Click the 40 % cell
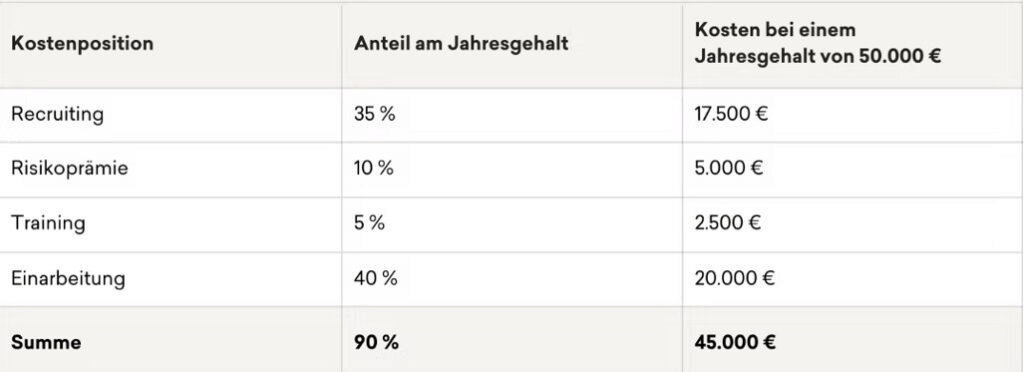1024x372 pixels. pos(376,278)
